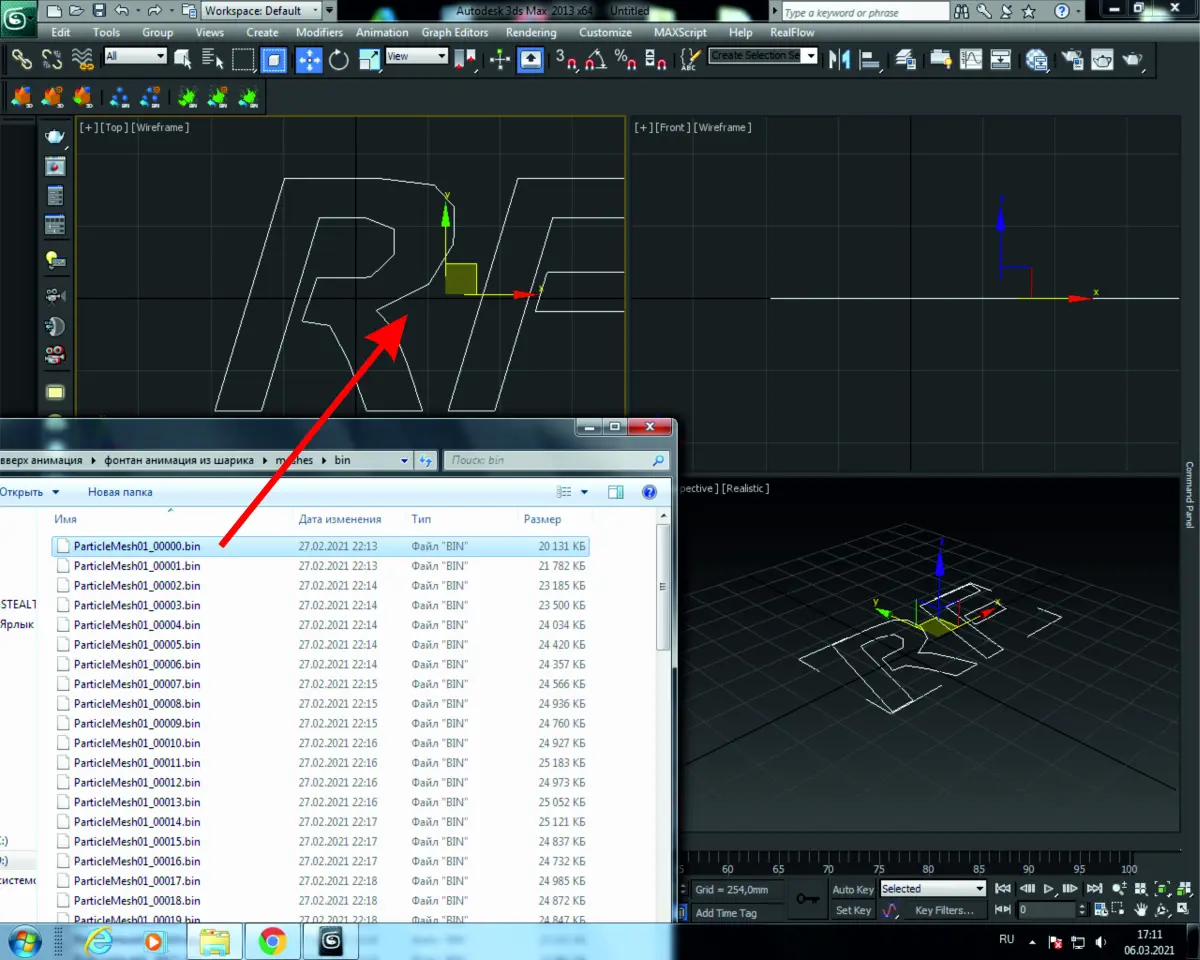Sort by the Размер column header
This screenshot has height=960, width=1200.
tap(542, 519)
